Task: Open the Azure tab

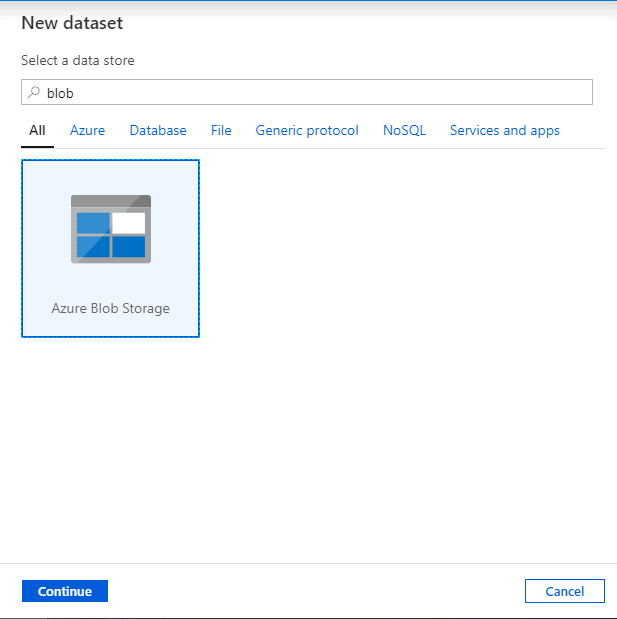Action: tap(87, 130)
